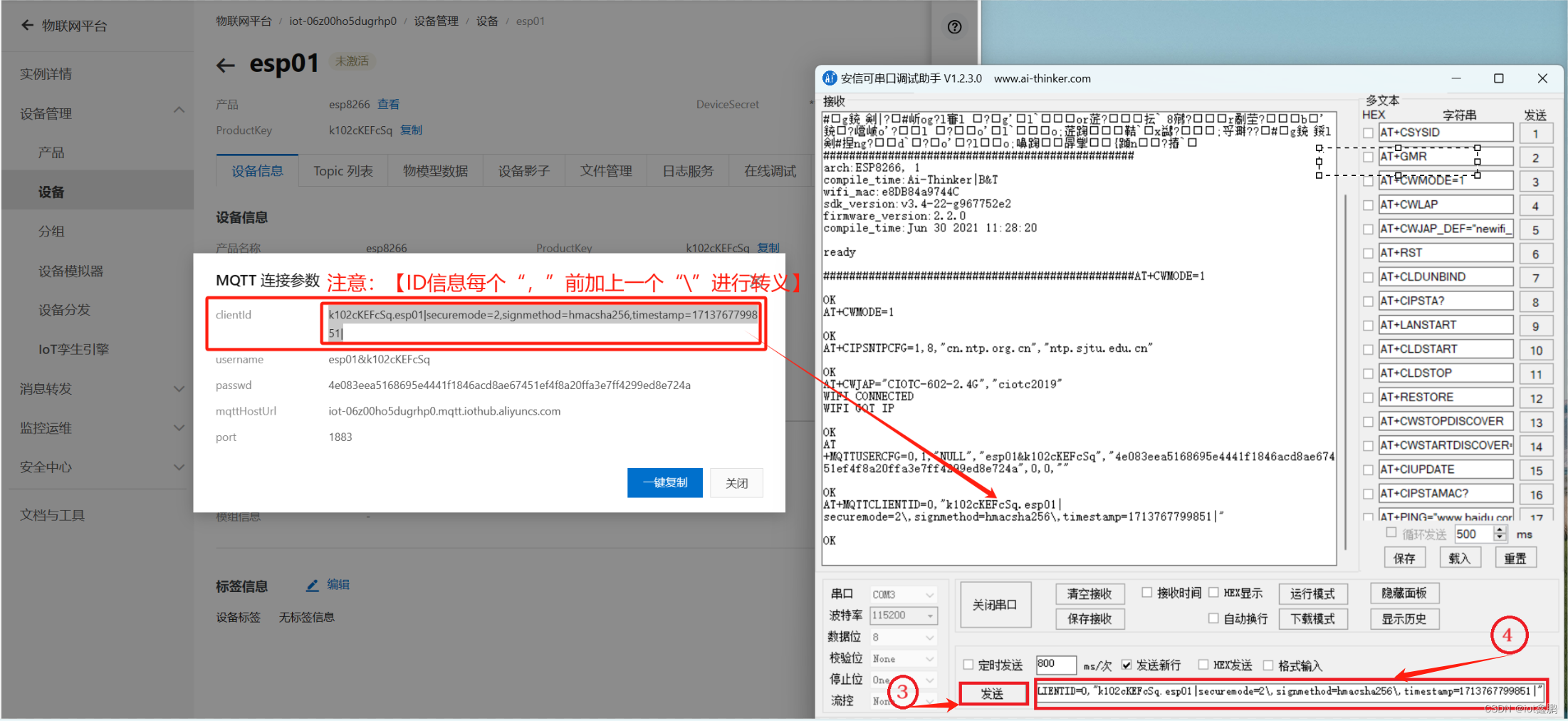This screenshot has height=721, width=1568.
Task: Open 产品 in the sidebar
Action: 51,152
